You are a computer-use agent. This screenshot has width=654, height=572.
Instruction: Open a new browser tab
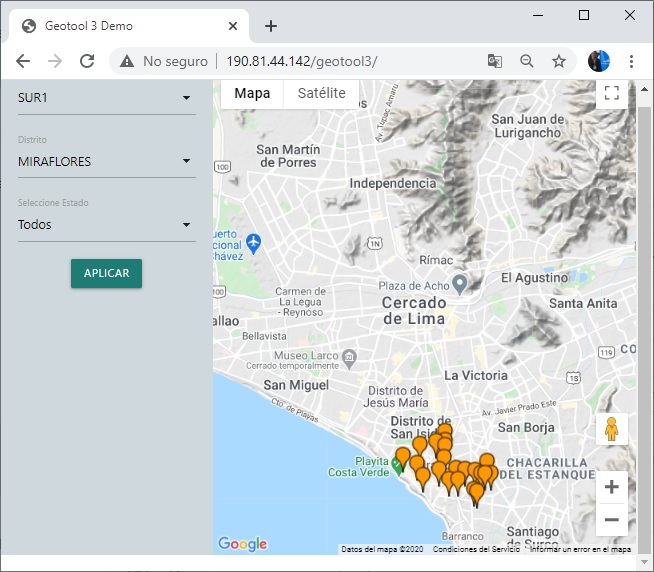[271, 26]
